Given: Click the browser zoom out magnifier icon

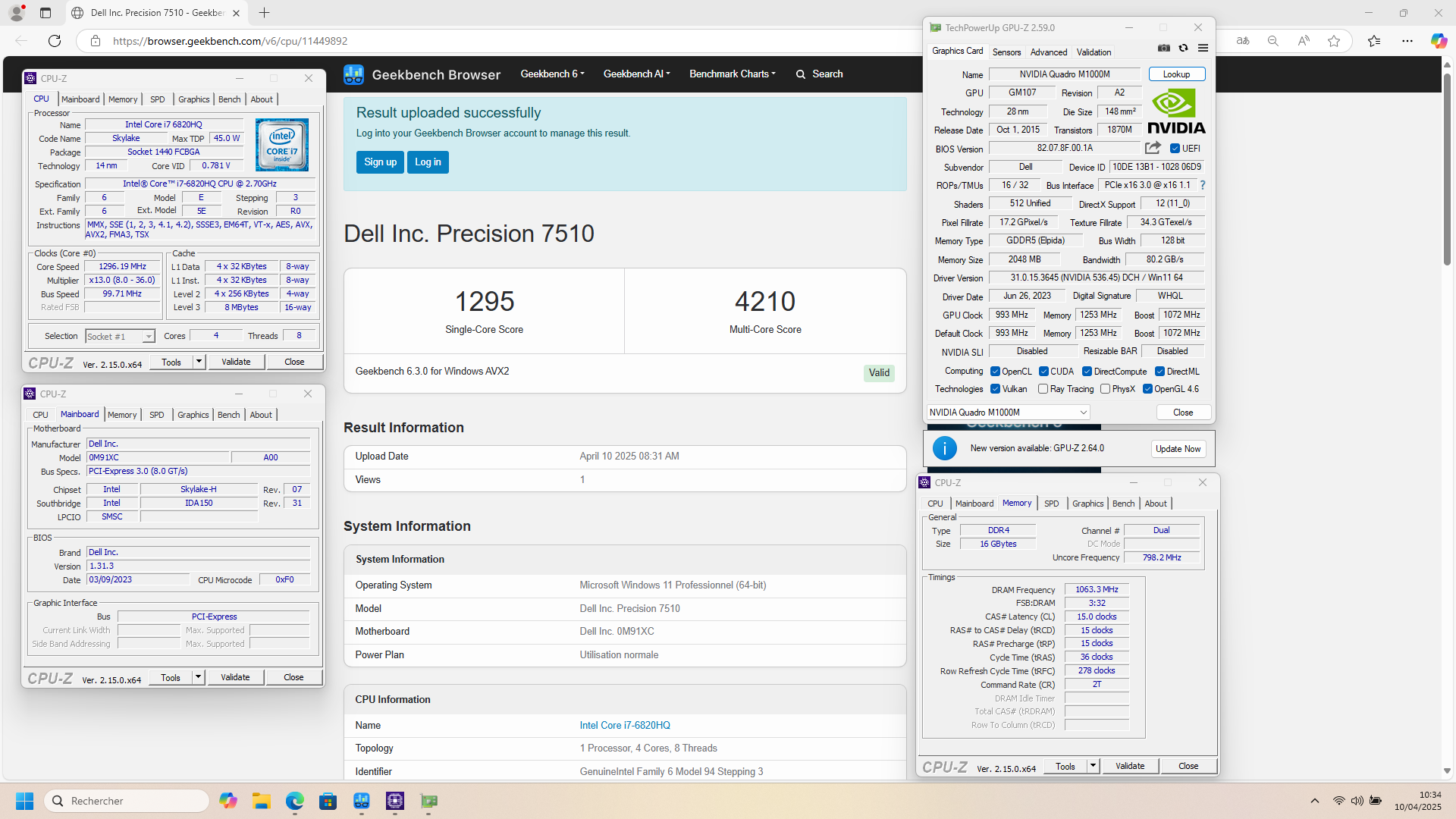Looking at the screenshot, I should (x=1273, y=41).
